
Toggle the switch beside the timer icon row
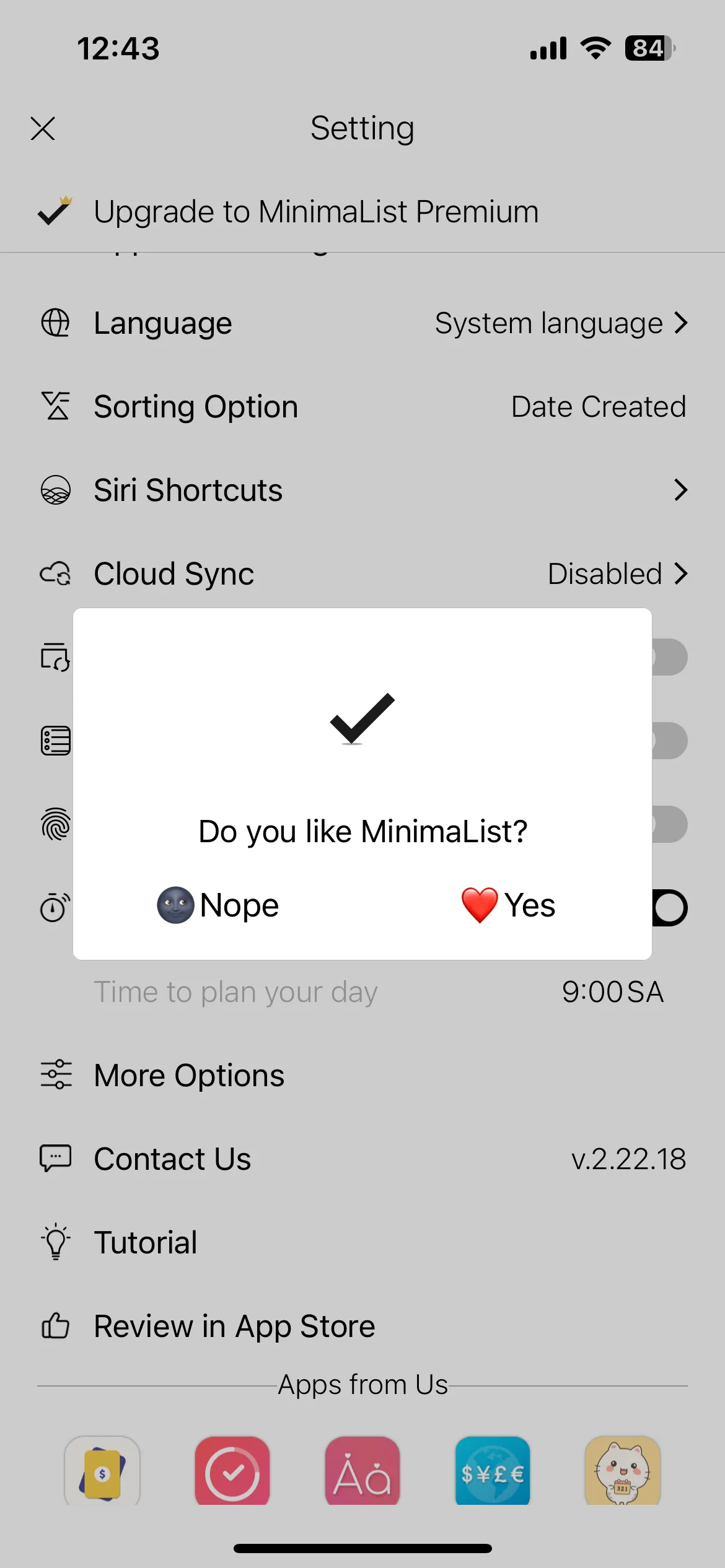tap(669, 908)
